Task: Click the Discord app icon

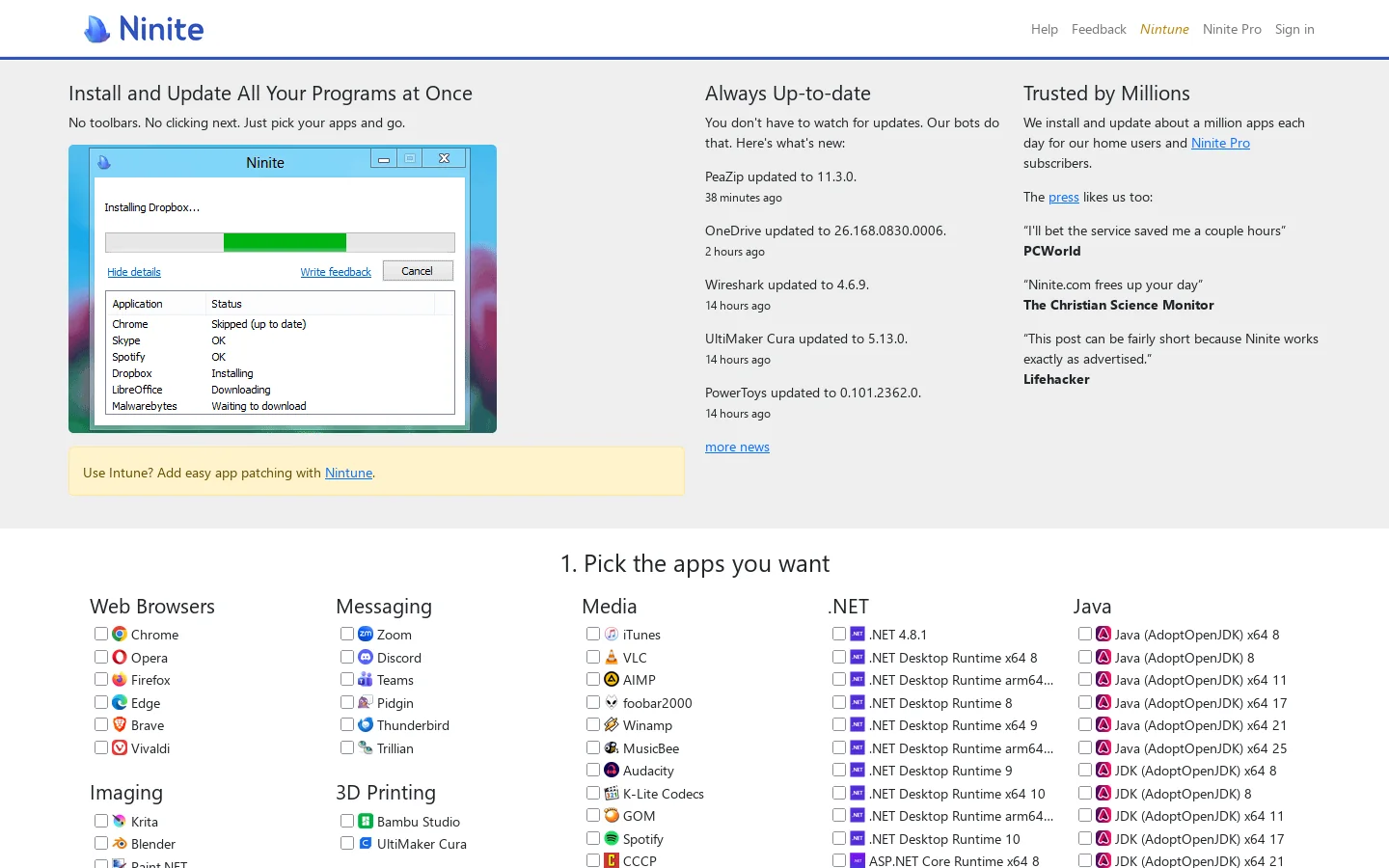Action: pos(366,657)
